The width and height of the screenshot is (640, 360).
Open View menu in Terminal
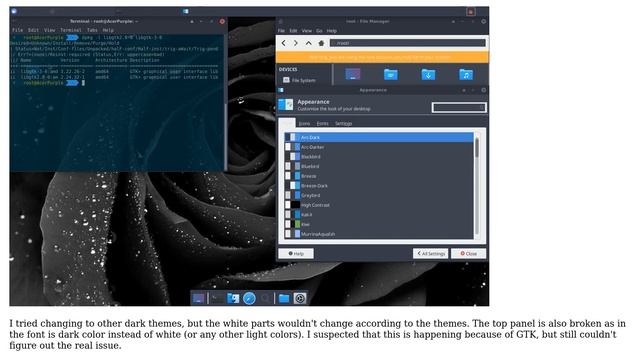49,30
